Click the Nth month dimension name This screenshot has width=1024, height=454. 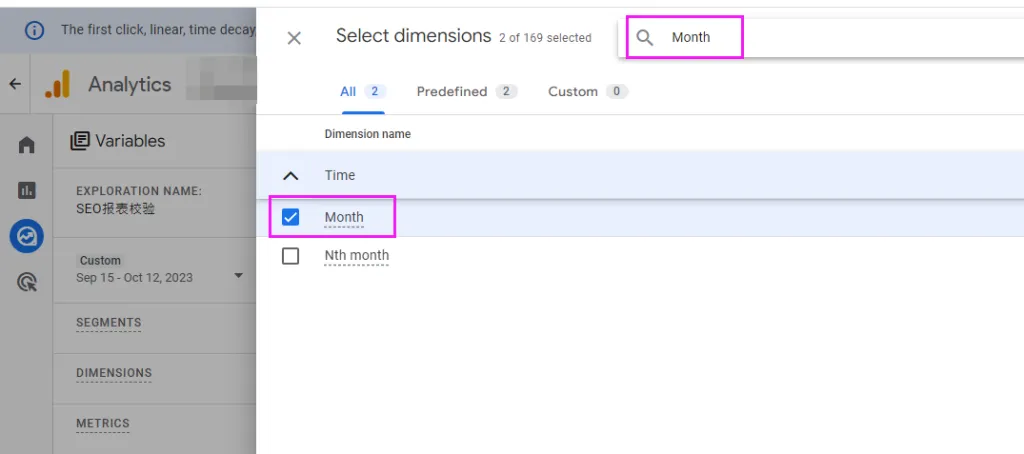[x=357, y=255]
